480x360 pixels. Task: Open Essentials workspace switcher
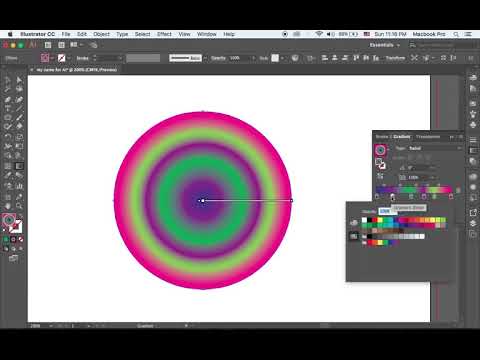[x=385, y=45]
